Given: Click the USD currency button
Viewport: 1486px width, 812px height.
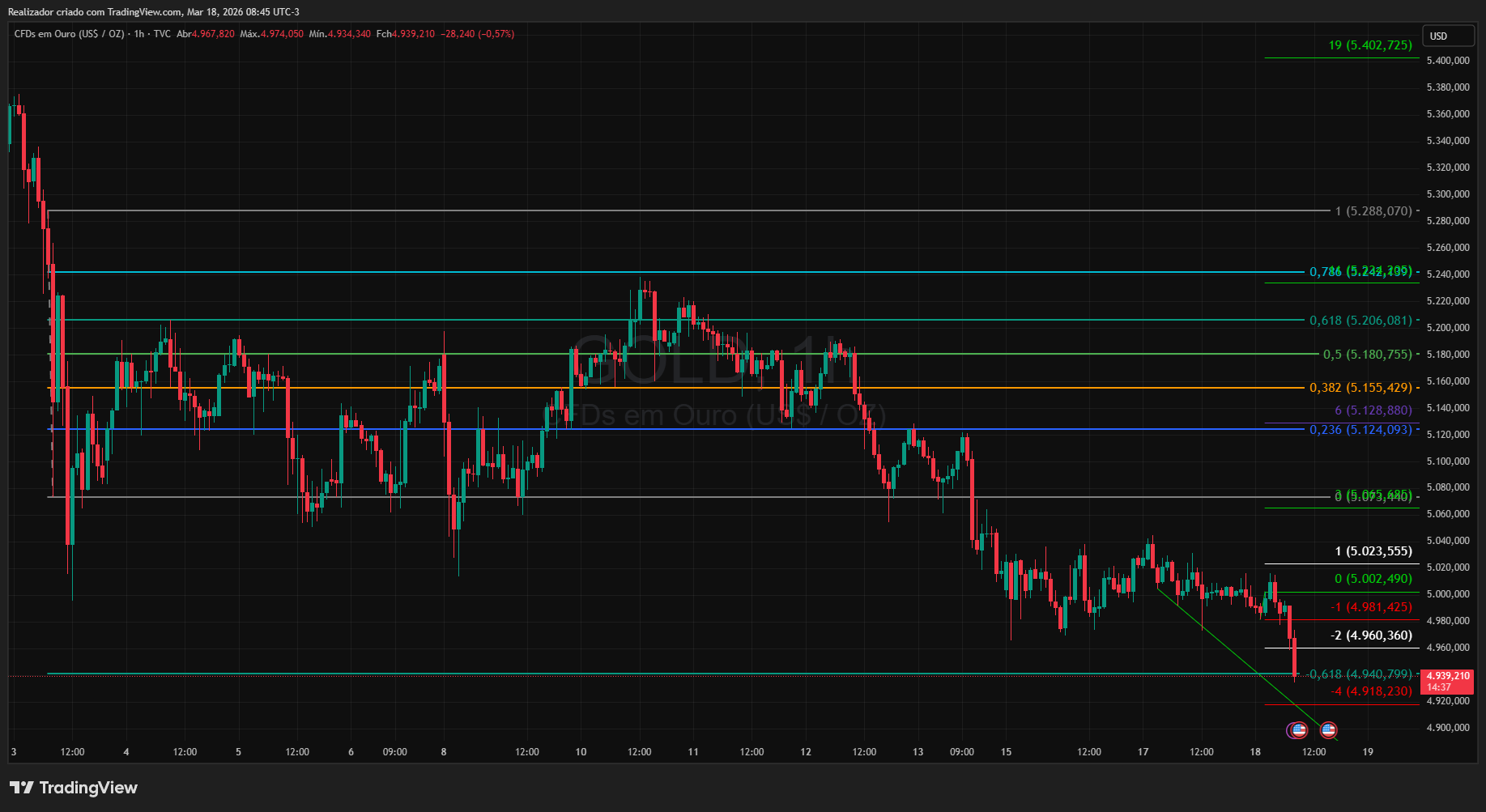Looking at the screenshot, I should pyautogui.click(x=1450, y=36).
